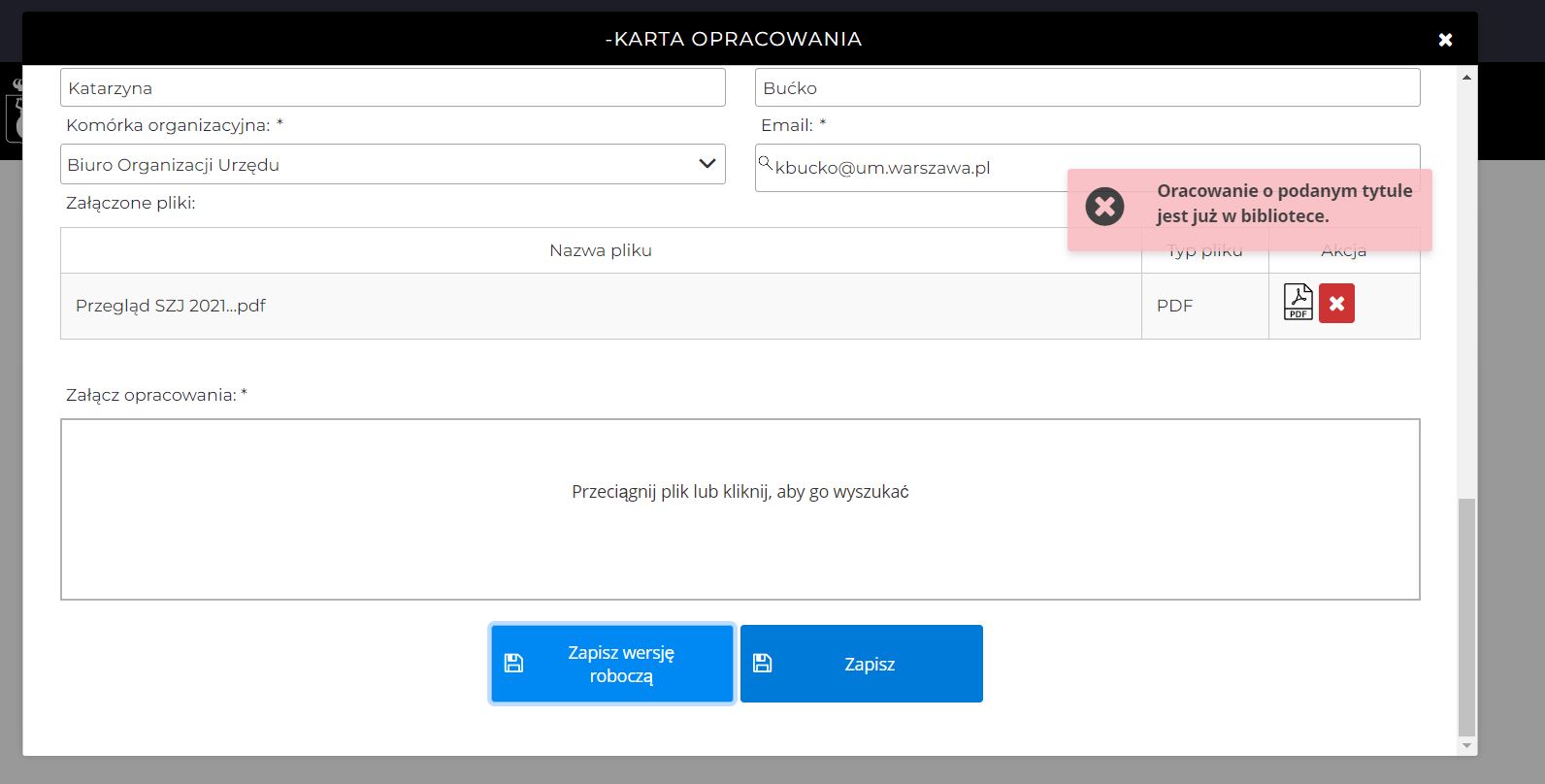Image resolution: width=1545 pixels, height=784 pixels.
Task: Focus the Katarzyna first name field
Action: coord(392,88)
